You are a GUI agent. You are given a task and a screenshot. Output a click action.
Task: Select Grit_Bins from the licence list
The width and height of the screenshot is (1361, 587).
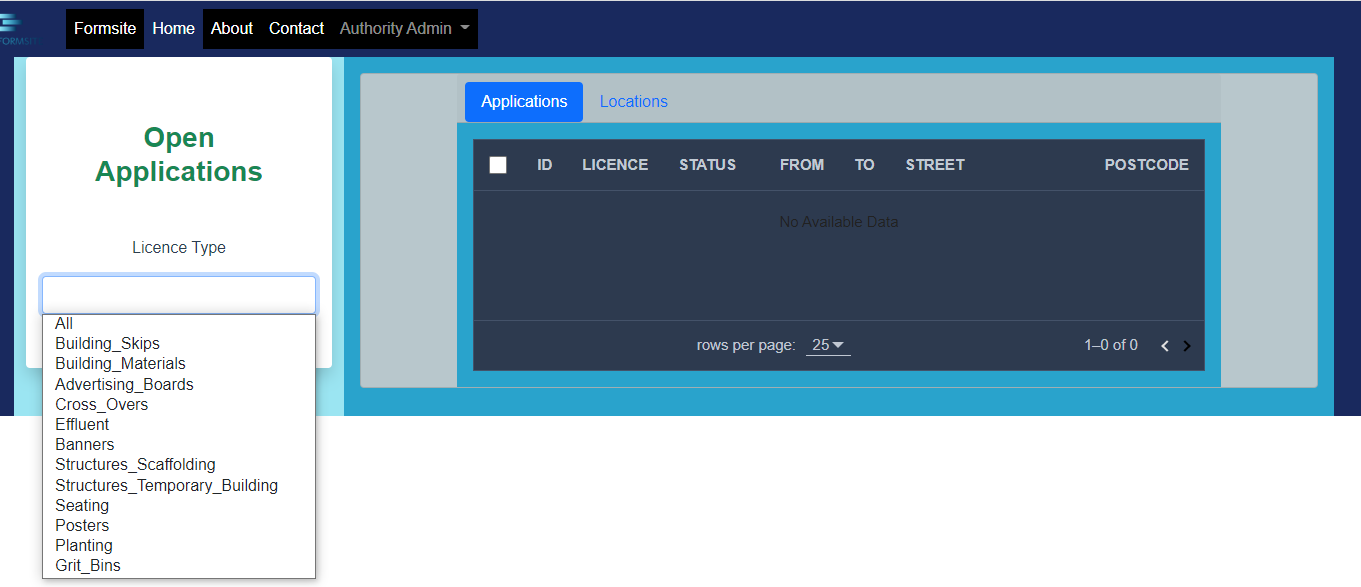point(87,565)
